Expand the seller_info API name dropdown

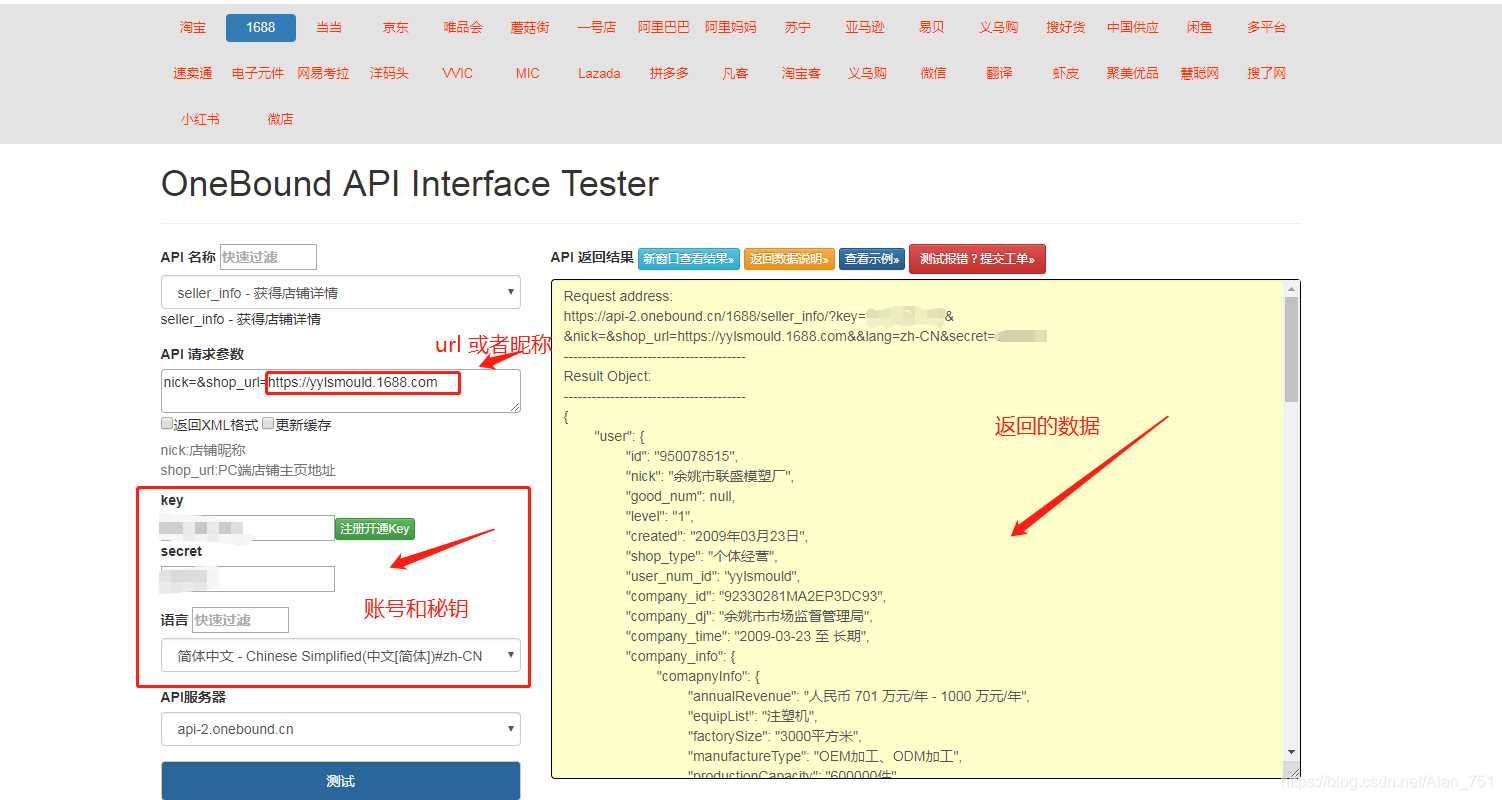point(341,293)
